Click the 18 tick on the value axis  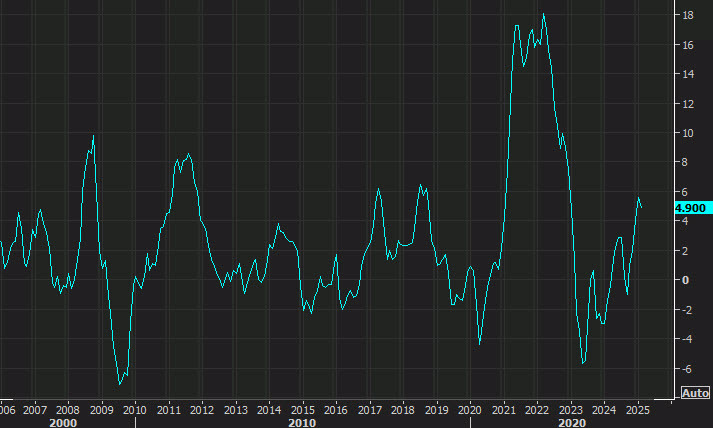pos(689,16)
